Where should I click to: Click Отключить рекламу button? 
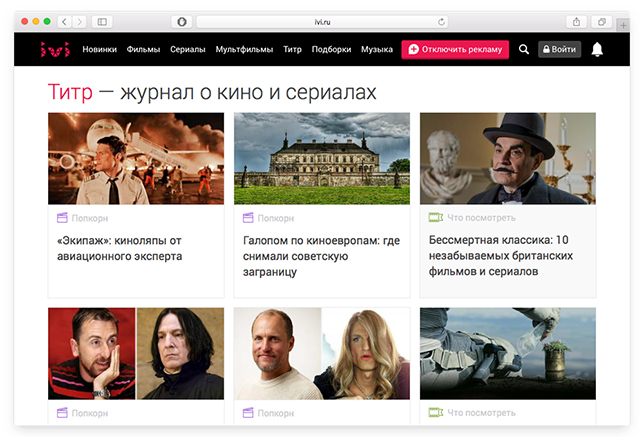pyautogui.click(x=455, y=49)
